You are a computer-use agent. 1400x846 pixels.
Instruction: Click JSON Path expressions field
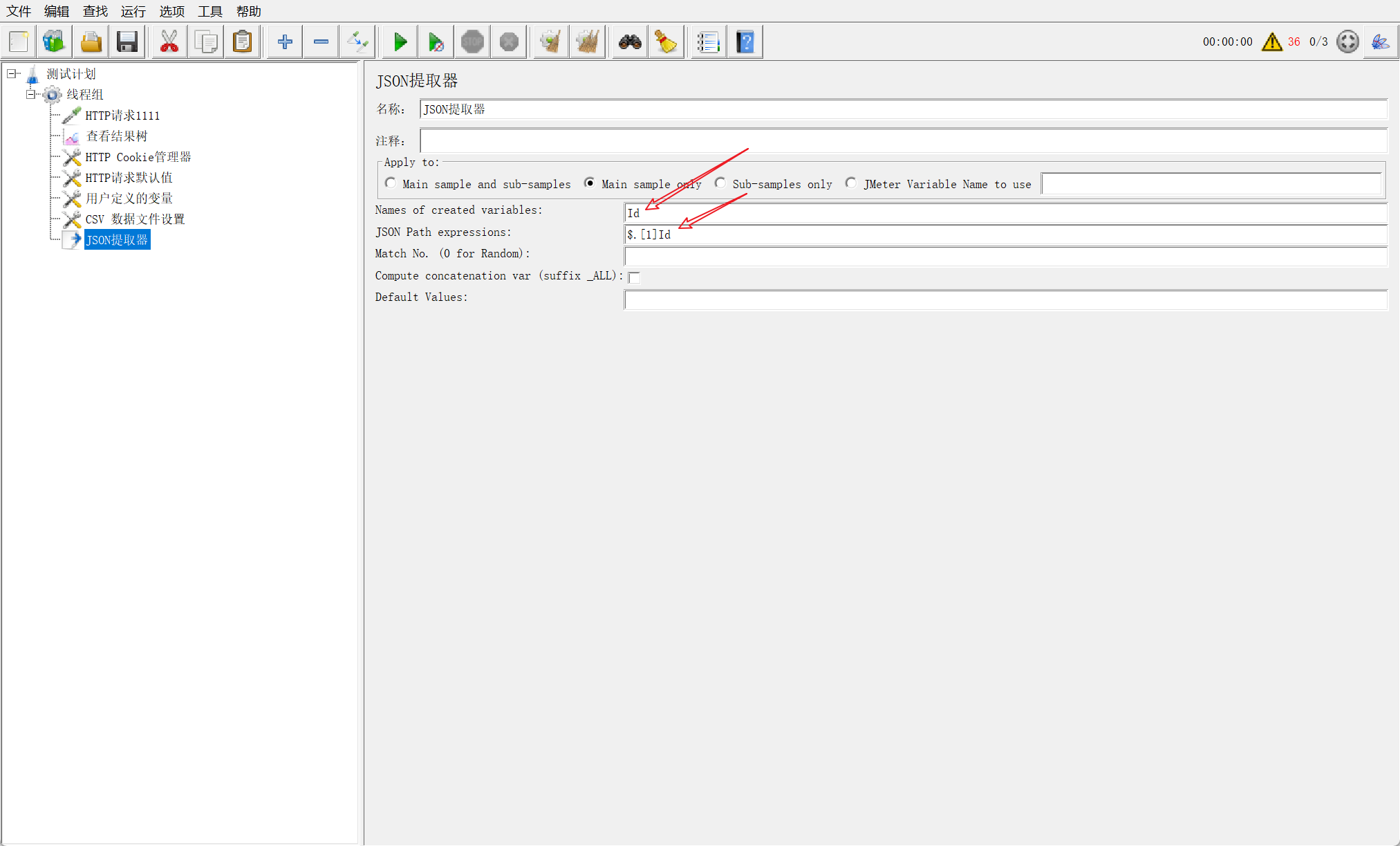coord(1005,235)
